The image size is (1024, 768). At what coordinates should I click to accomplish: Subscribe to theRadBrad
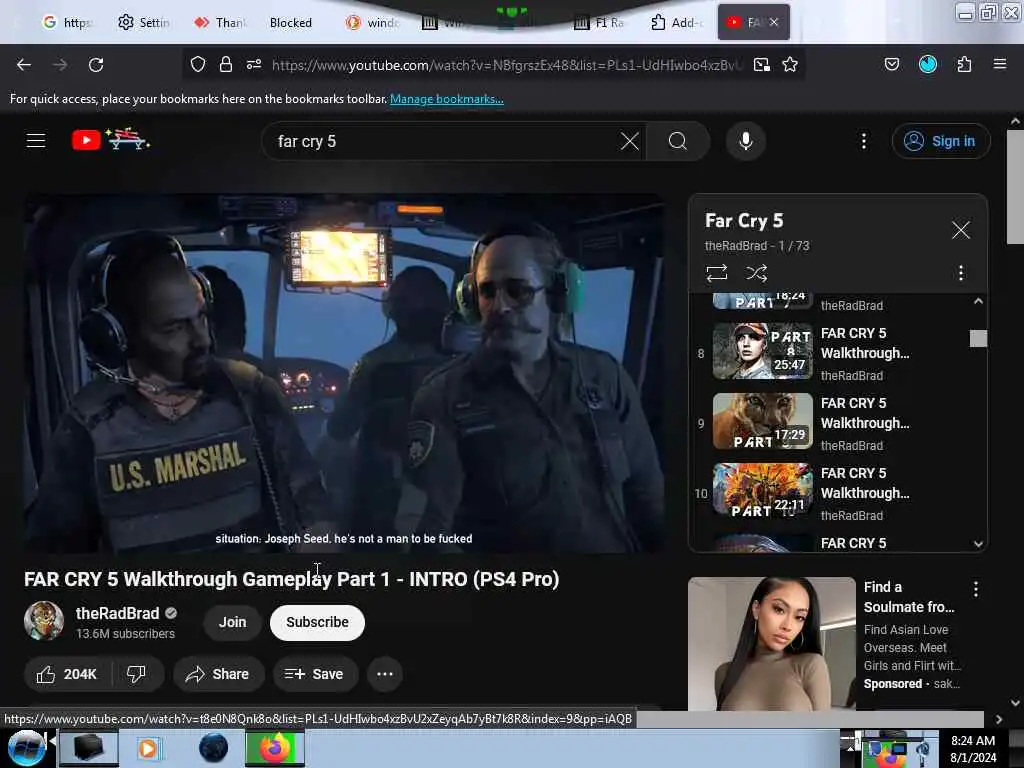click(317, 622)
